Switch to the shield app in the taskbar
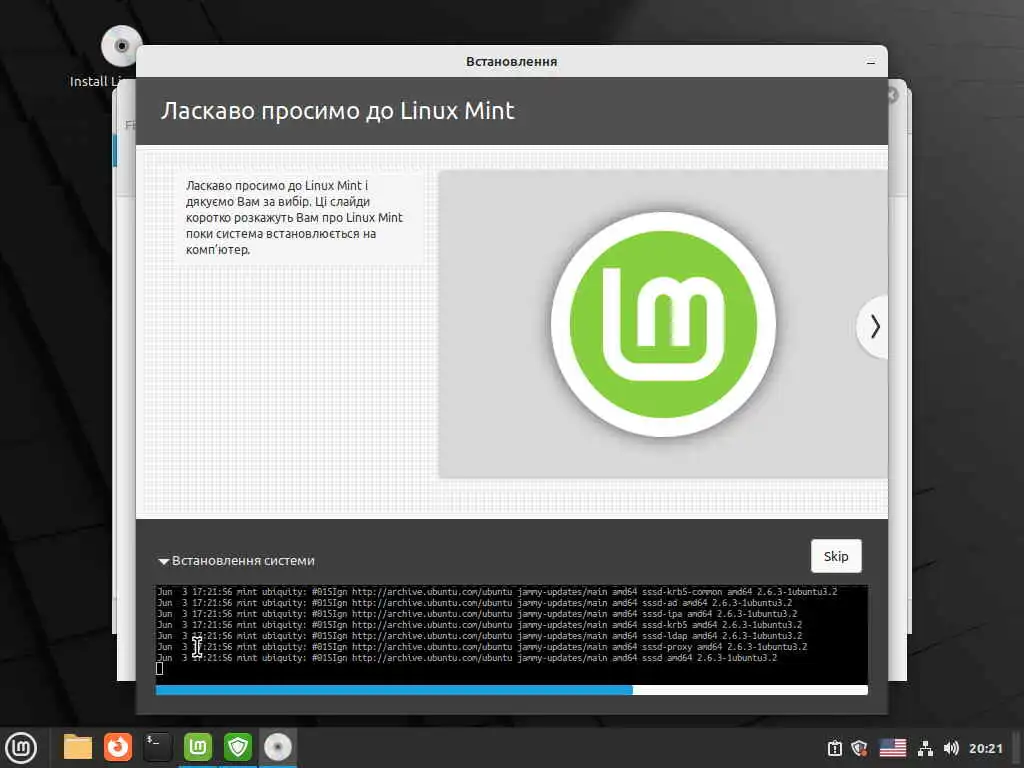The height and width of the screenshot is (768, 1024). (x=238, y=747)
